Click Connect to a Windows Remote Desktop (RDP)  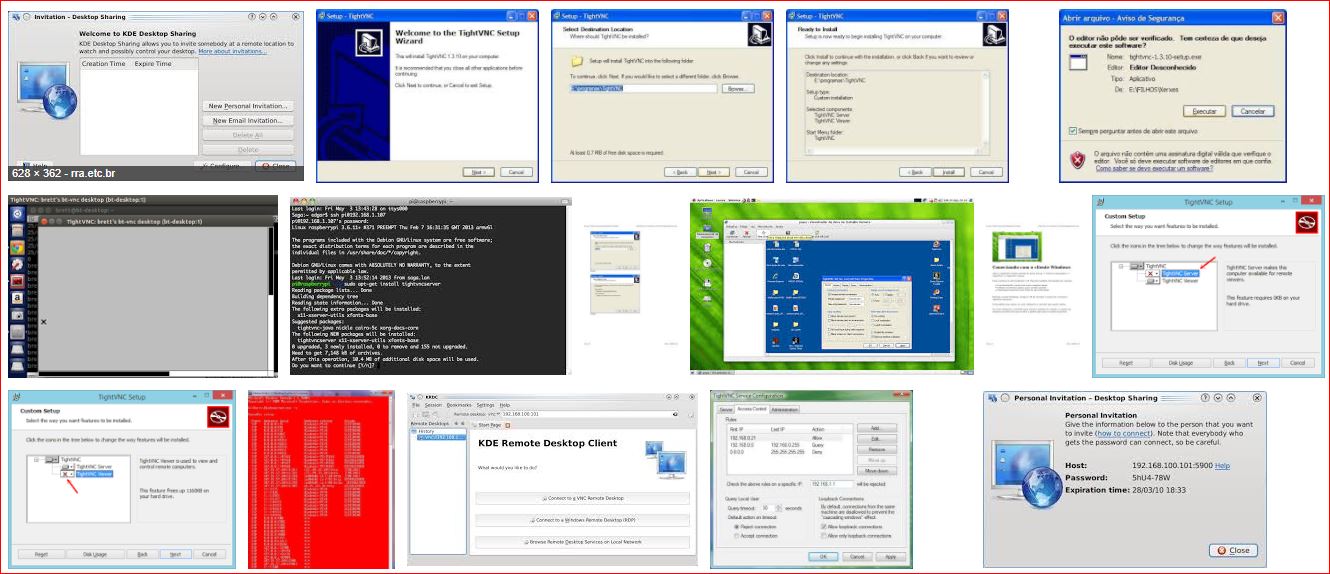pos(582,520)
